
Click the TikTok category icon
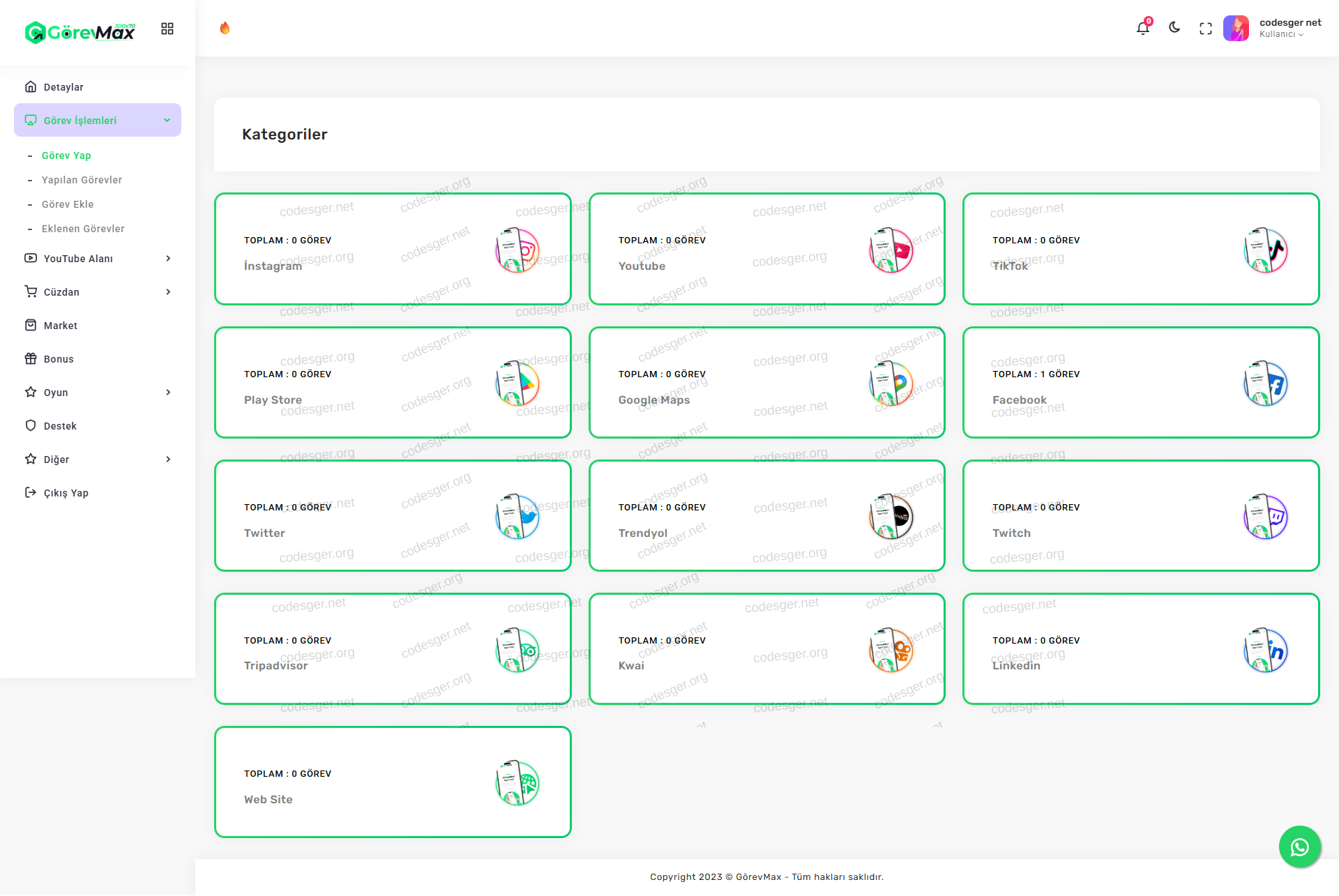[1266, 250]
